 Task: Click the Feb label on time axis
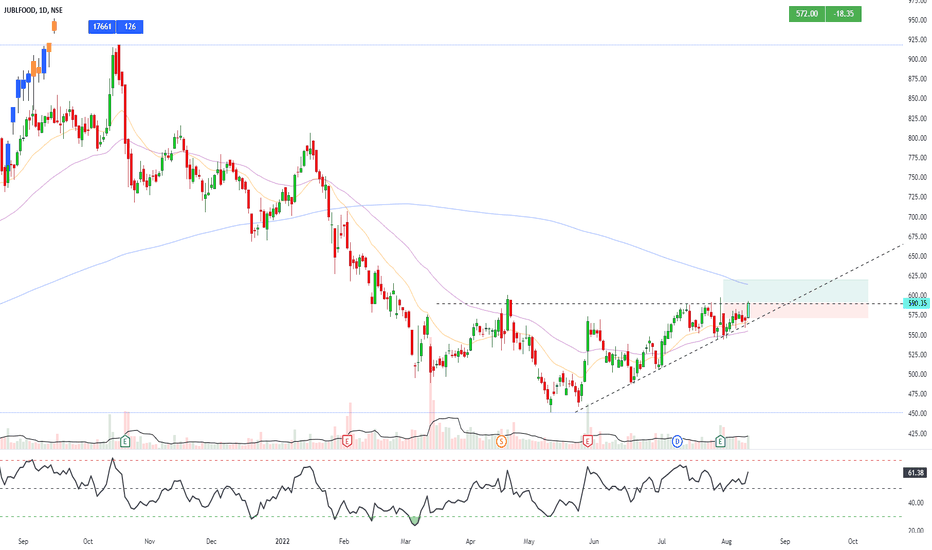(343, 541)
